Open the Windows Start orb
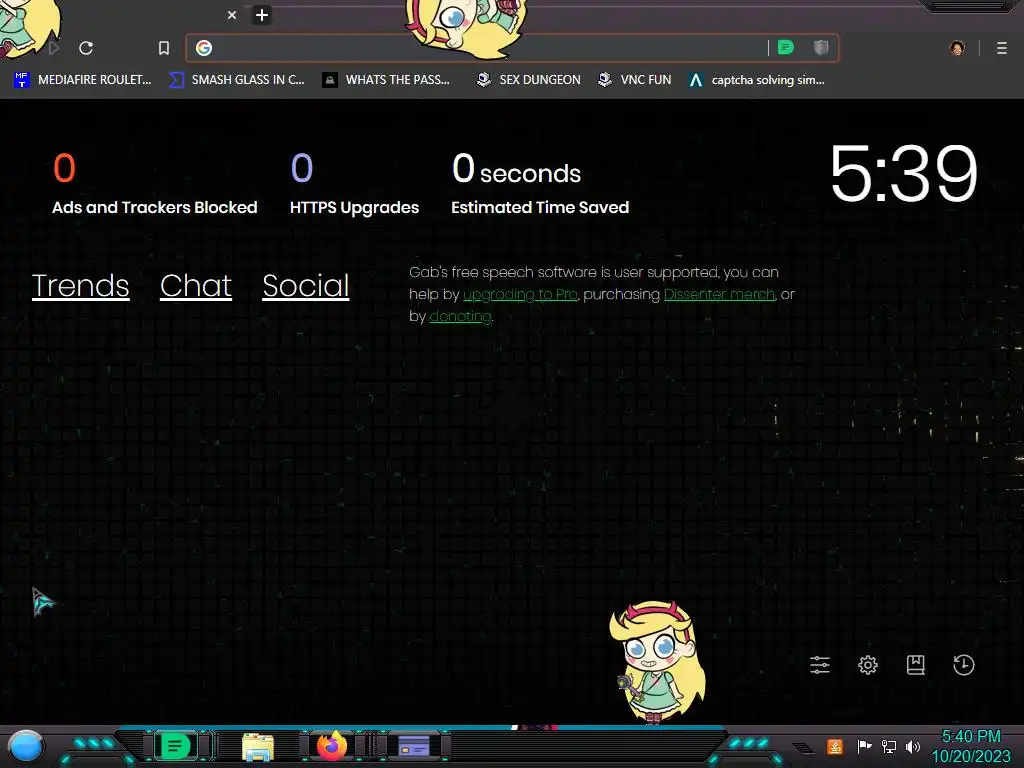 click(25, 746)
